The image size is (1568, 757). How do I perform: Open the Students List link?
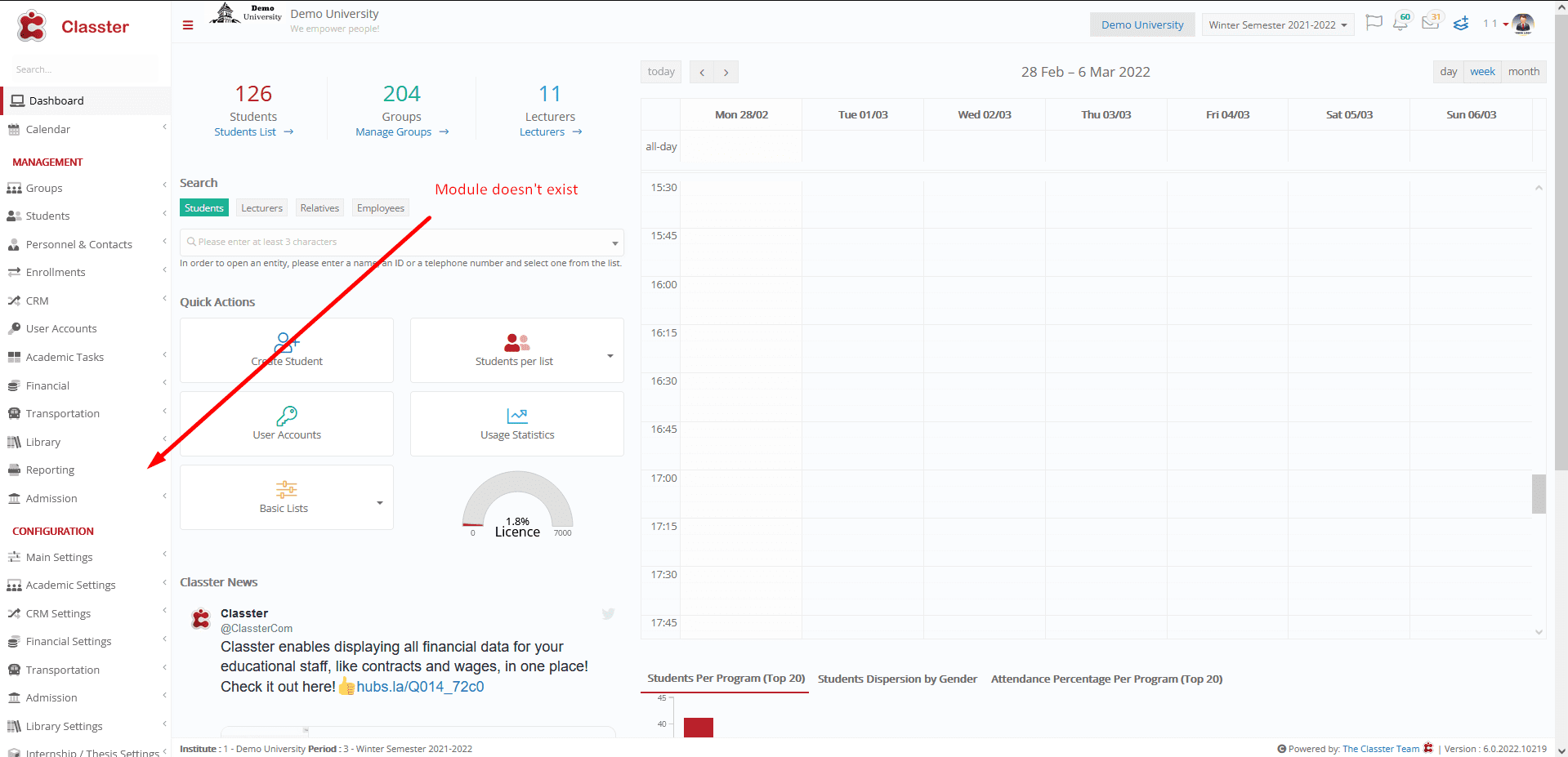(253, 132)
